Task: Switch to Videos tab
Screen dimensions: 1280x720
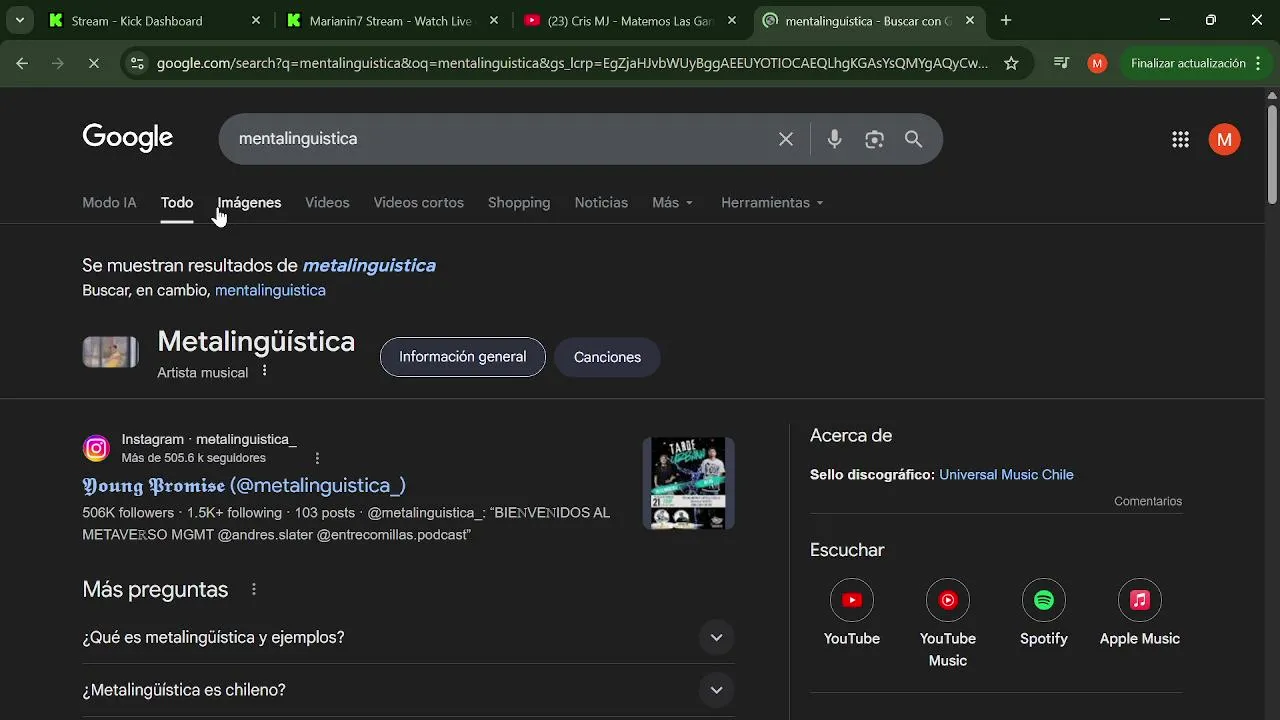Action: (x=327, y=203)
